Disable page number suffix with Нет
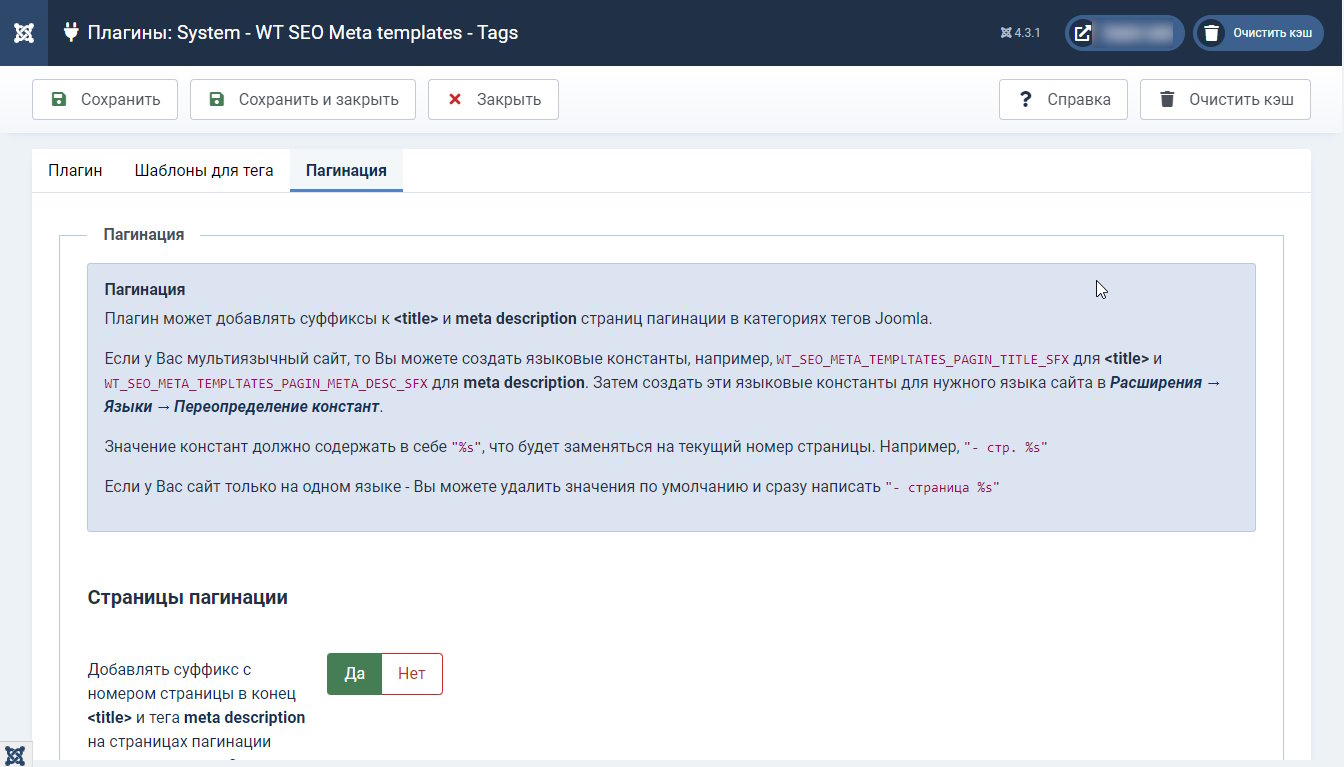The height and width of the screenshot is (767, 1344). tap(412, 674)
